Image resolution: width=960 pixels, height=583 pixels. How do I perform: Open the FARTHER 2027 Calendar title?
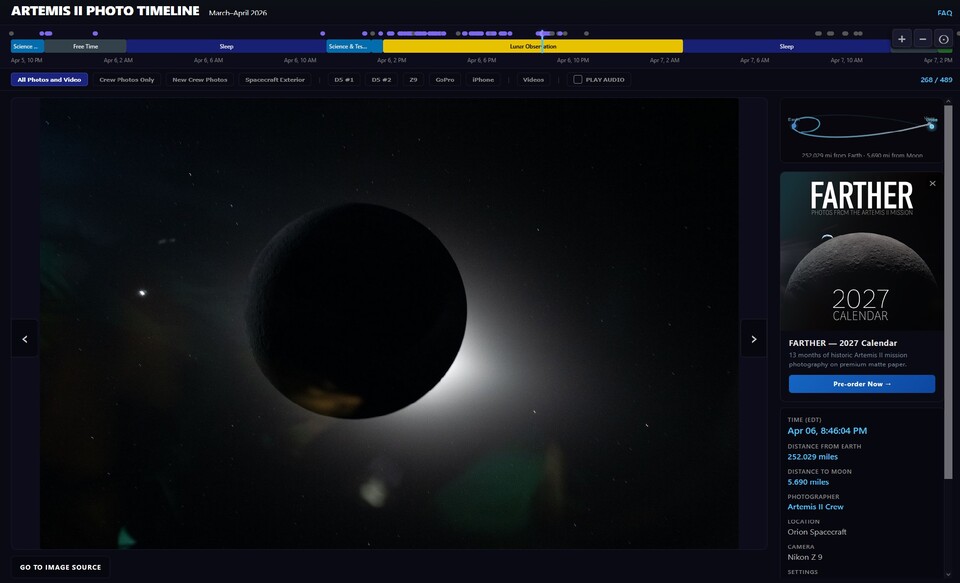coord(842,343)
